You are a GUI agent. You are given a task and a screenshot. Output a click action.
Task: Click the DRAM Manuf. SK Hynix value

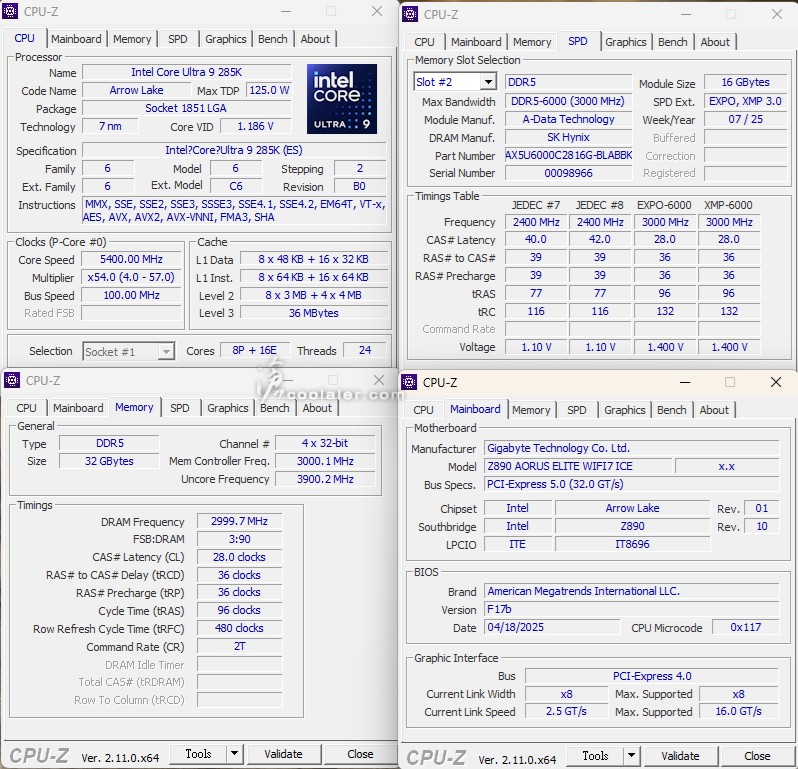pyautogui.click(x=568, y=137)
